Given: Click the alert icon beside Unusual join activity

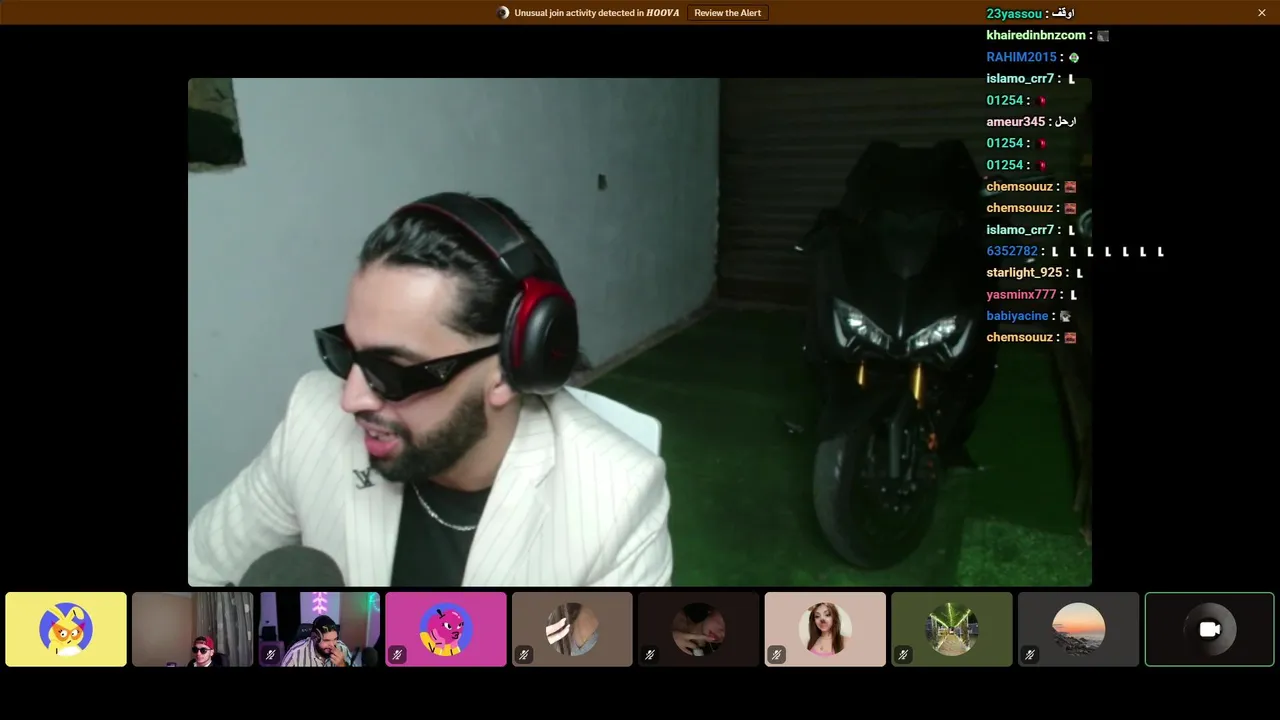Looking at the screenshot, I should tap(503, 13).
